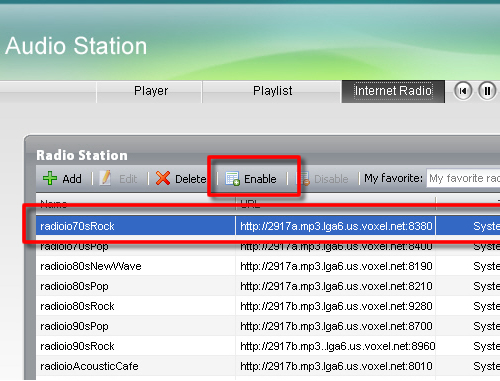Select the radioio80sPop station
The height and width of the screenshot is (381, 500).
coord(268,286)
